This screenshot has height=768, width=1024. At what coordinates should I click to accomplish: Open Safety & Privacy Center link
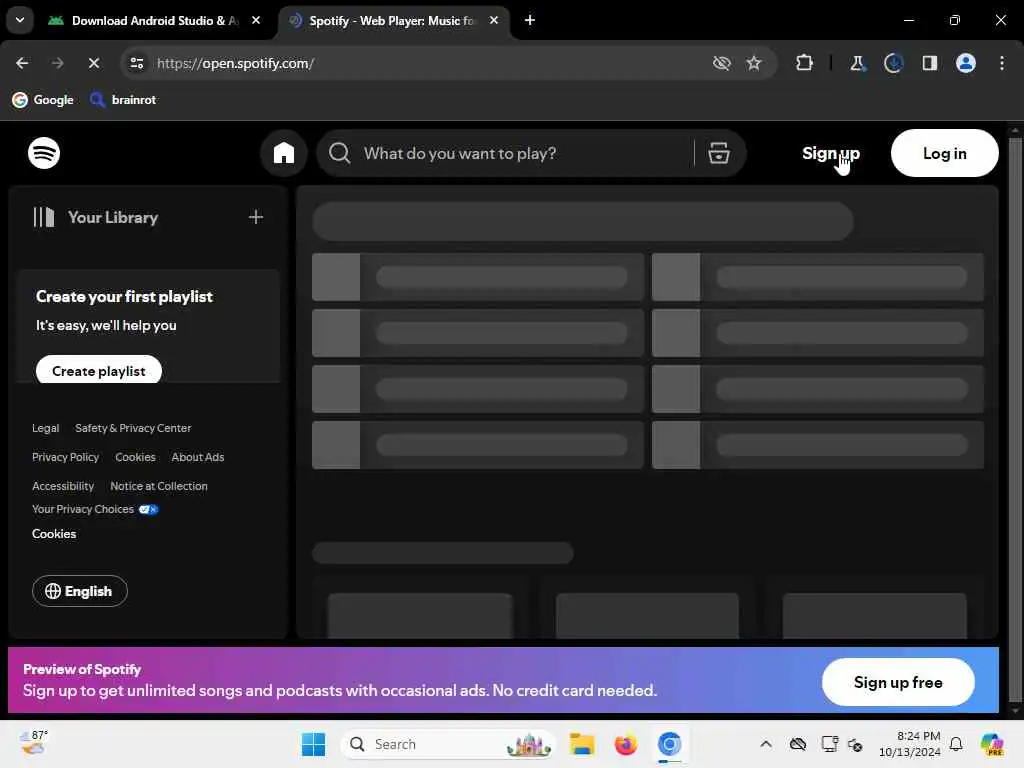[x=133, y=428]
